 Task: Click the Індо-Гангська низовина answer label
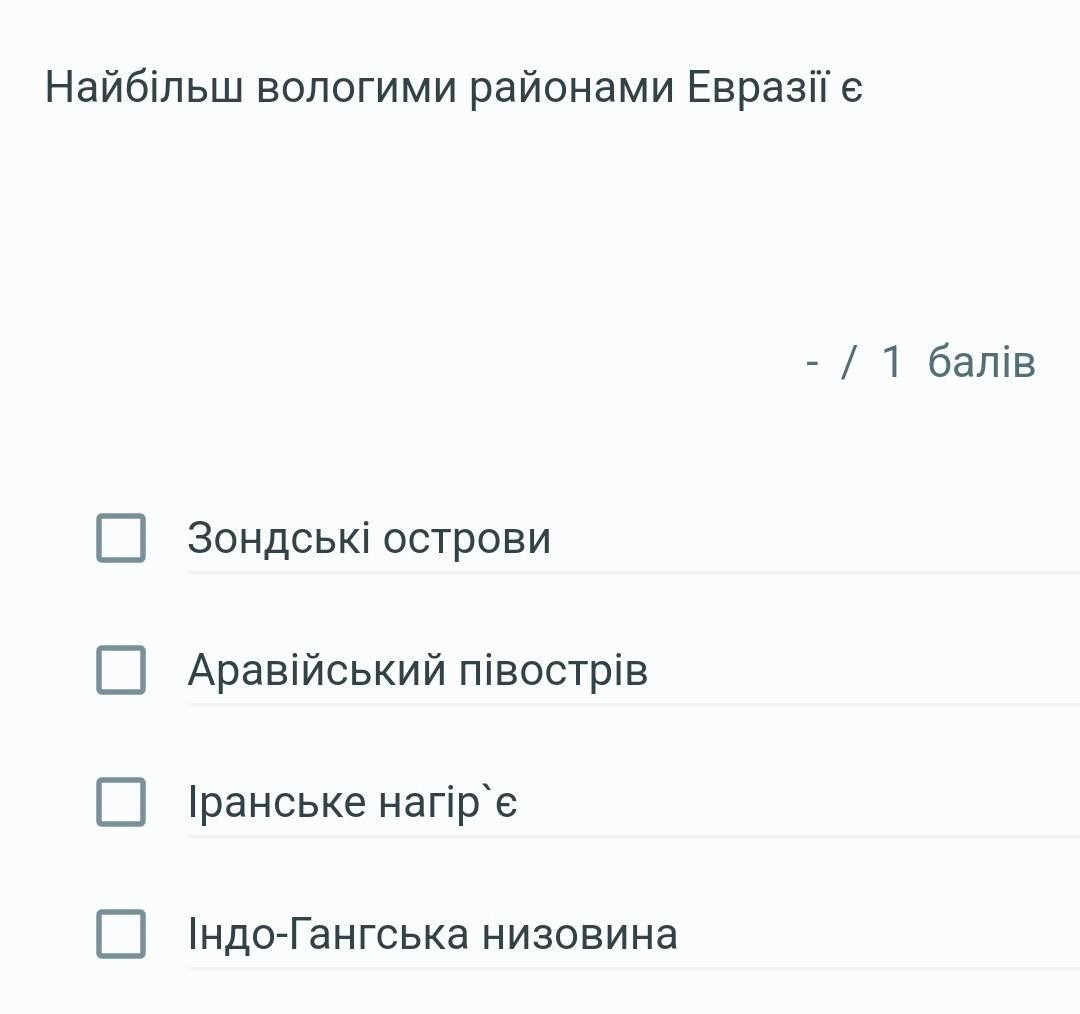pyautogui.click(x=433, y=935)
